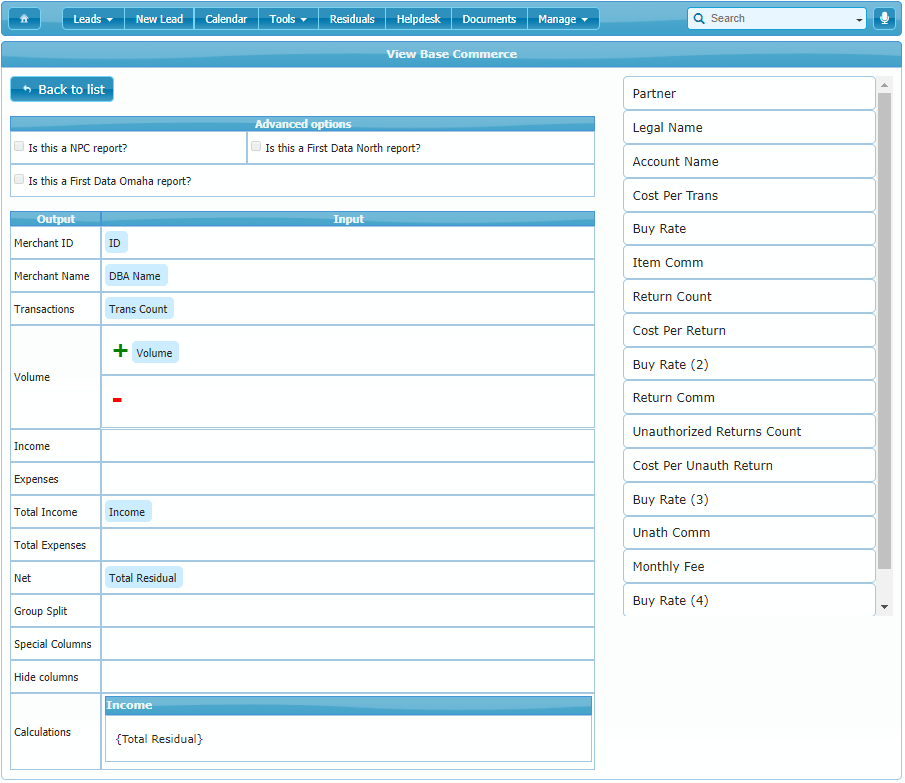Expand the Manage dropdown menu
This screenshot has width=905, height=783.
tap(562, 19)
